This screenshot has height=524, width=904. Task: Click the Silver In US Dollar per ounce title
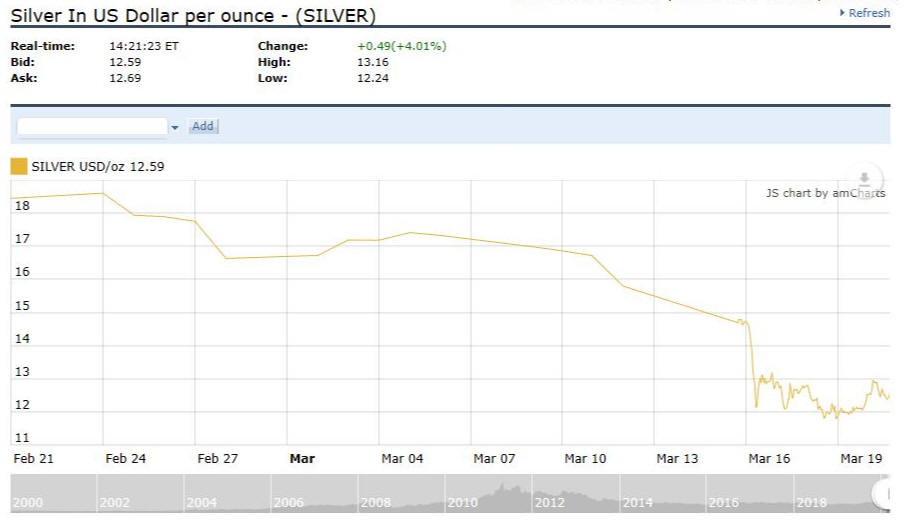coord(193,16)
